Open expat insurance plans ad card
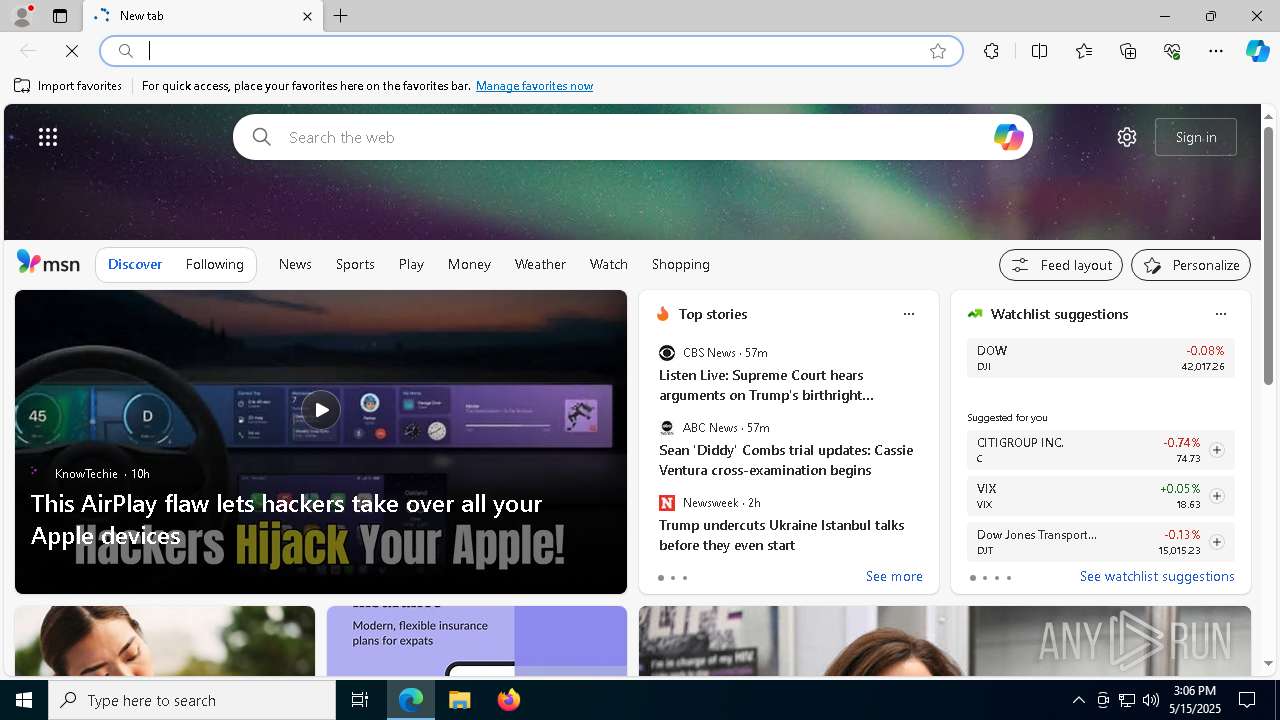Image resolution: width=1280 pixels, height=720 pixels. (477, 641)
